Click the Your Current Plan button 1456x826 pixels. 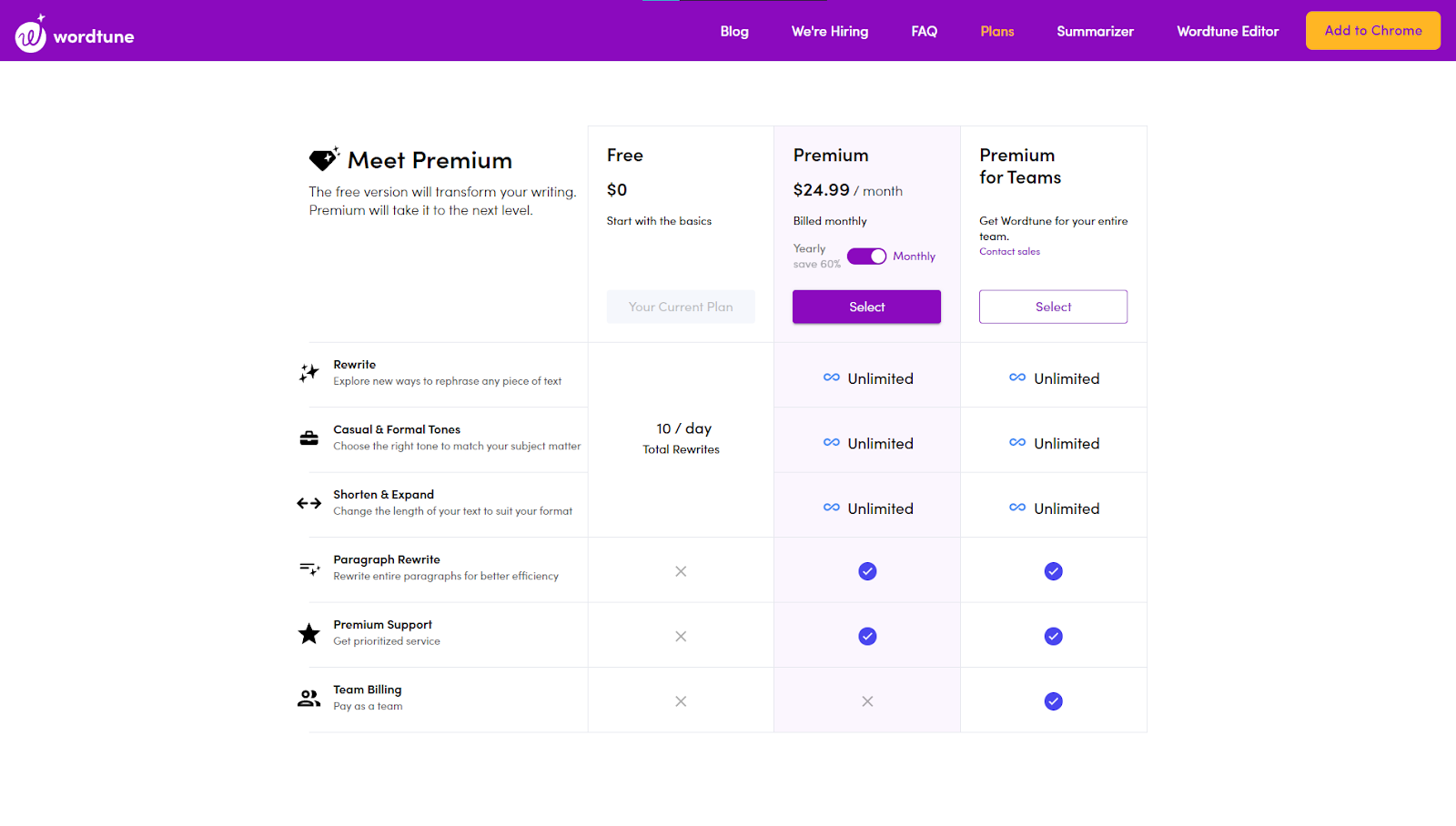(681, 307)
